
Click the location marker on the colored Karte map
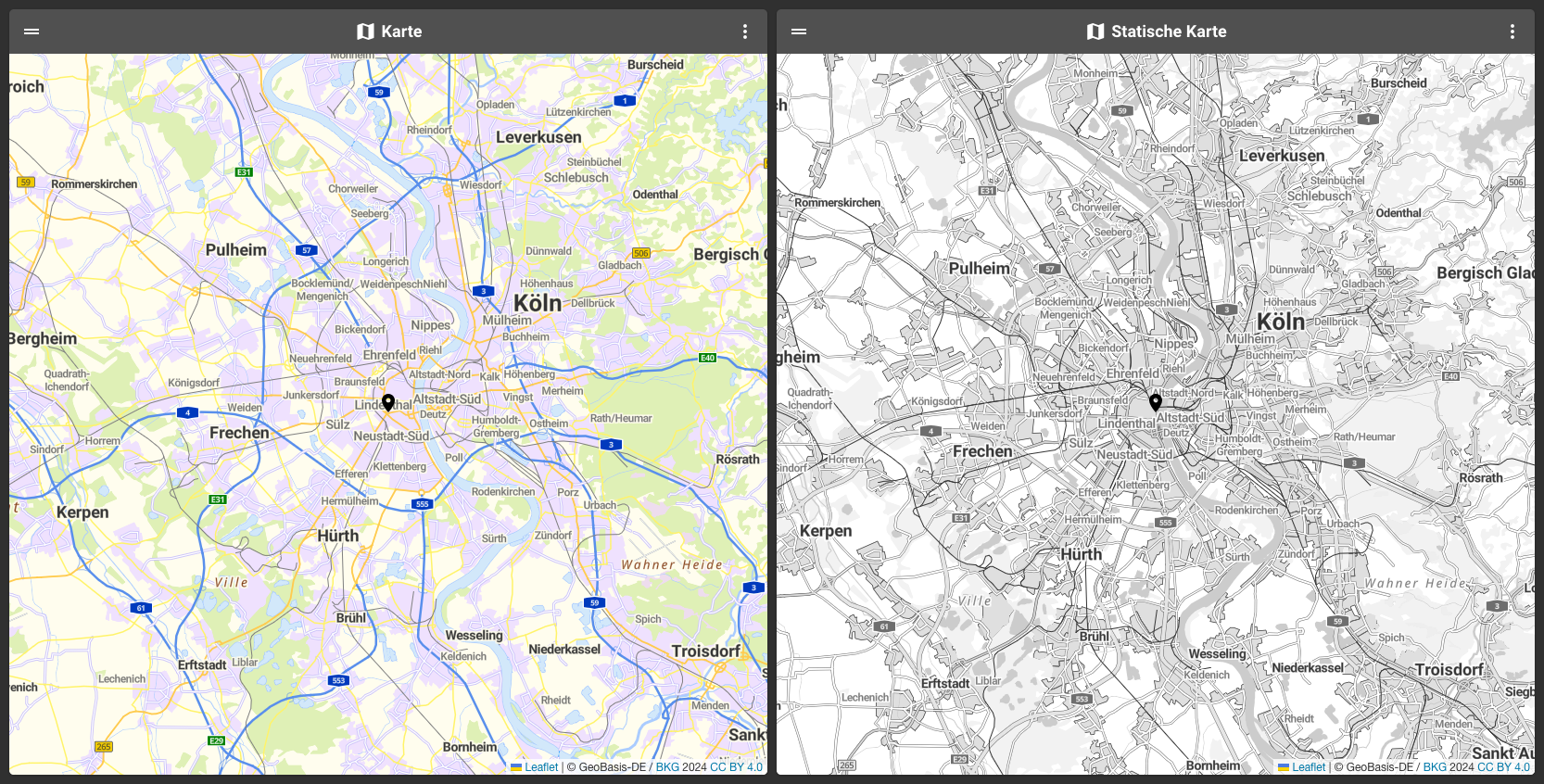coord(388,402)
